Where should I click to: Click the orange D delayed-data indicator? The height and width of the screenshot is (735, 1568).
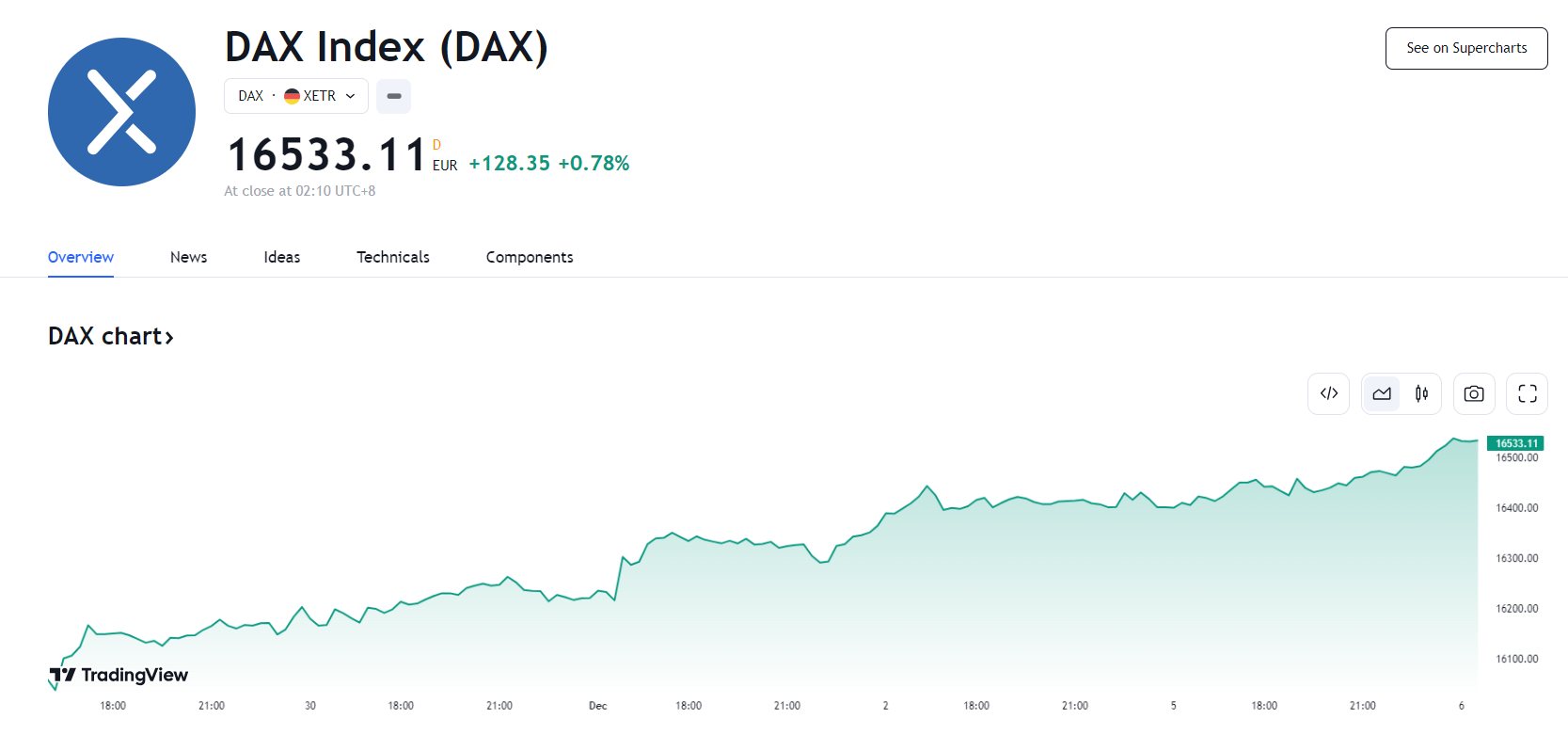point(436,145)
